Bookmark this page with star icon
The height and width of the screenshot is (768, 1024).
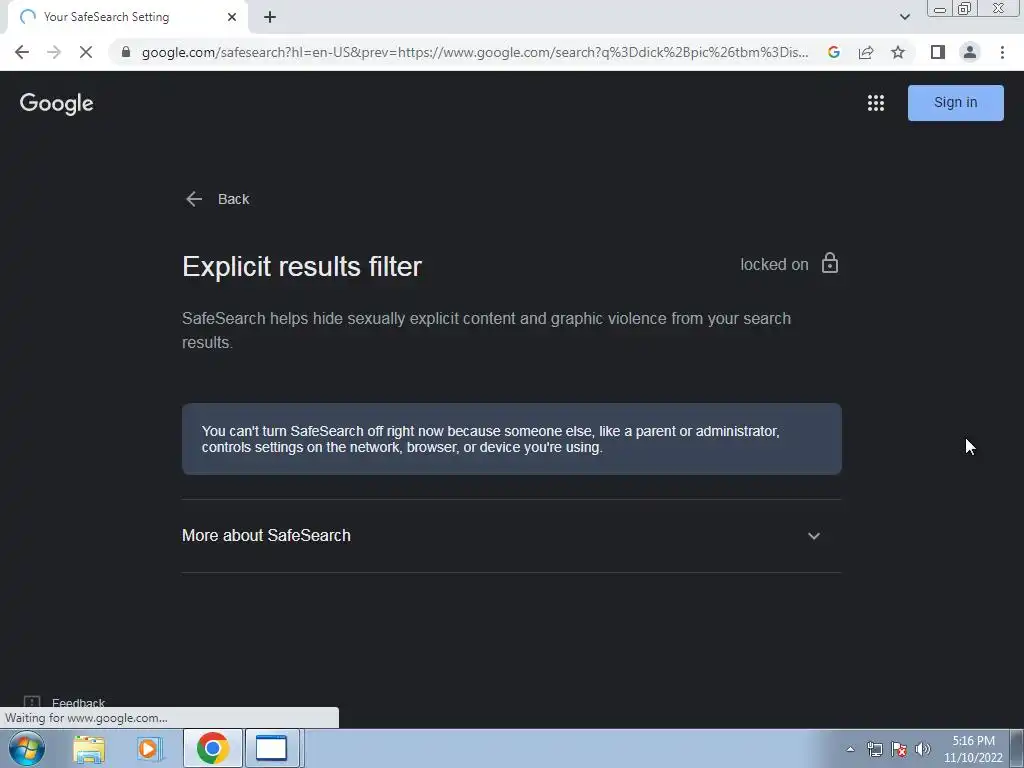point(899,52)
